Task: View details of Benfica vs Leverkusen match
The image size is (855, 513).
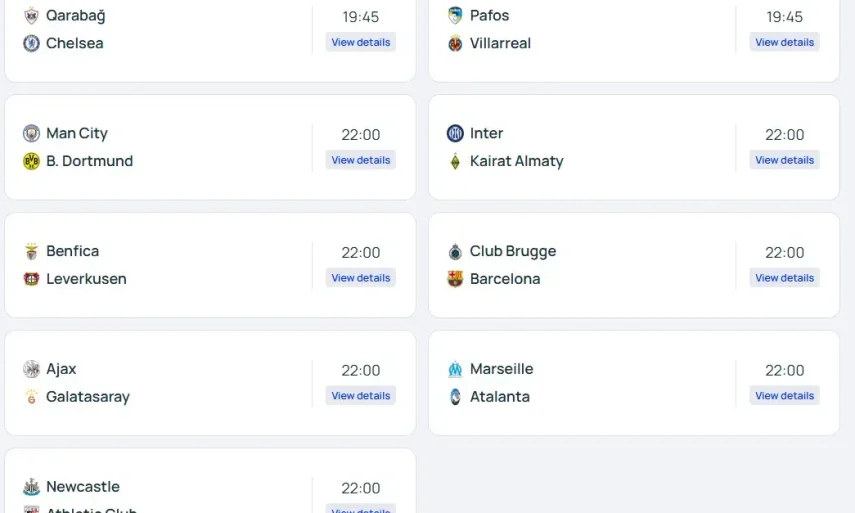Action: (361, 278)
